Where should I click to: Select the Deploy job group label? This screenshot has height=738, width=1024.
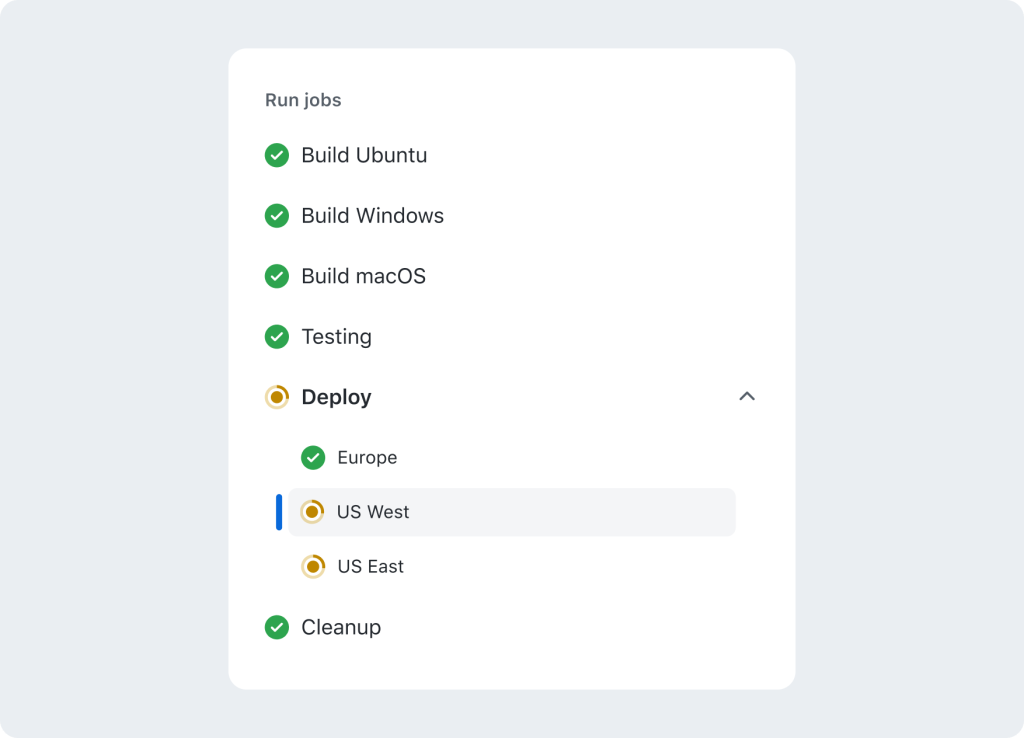click(x=336, y=397)
